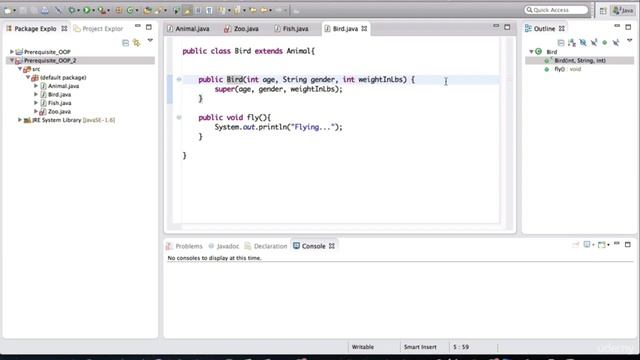The image size is (640, 360).
Task: Go to Last Edit Location icon
Action: 253,10
